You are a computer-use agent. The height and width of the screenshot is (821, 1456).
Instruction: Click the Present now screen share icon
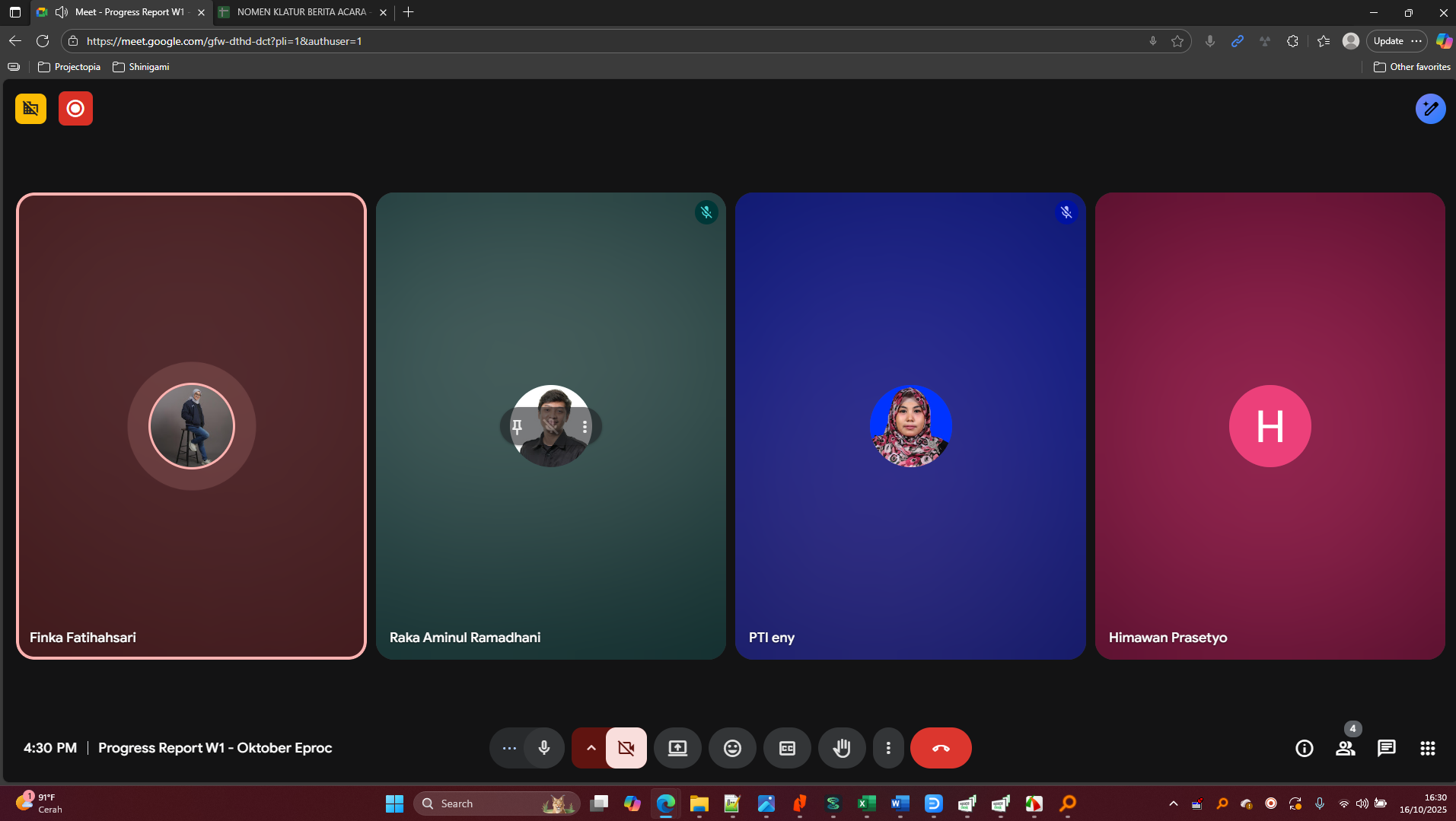tap(677, 748)
